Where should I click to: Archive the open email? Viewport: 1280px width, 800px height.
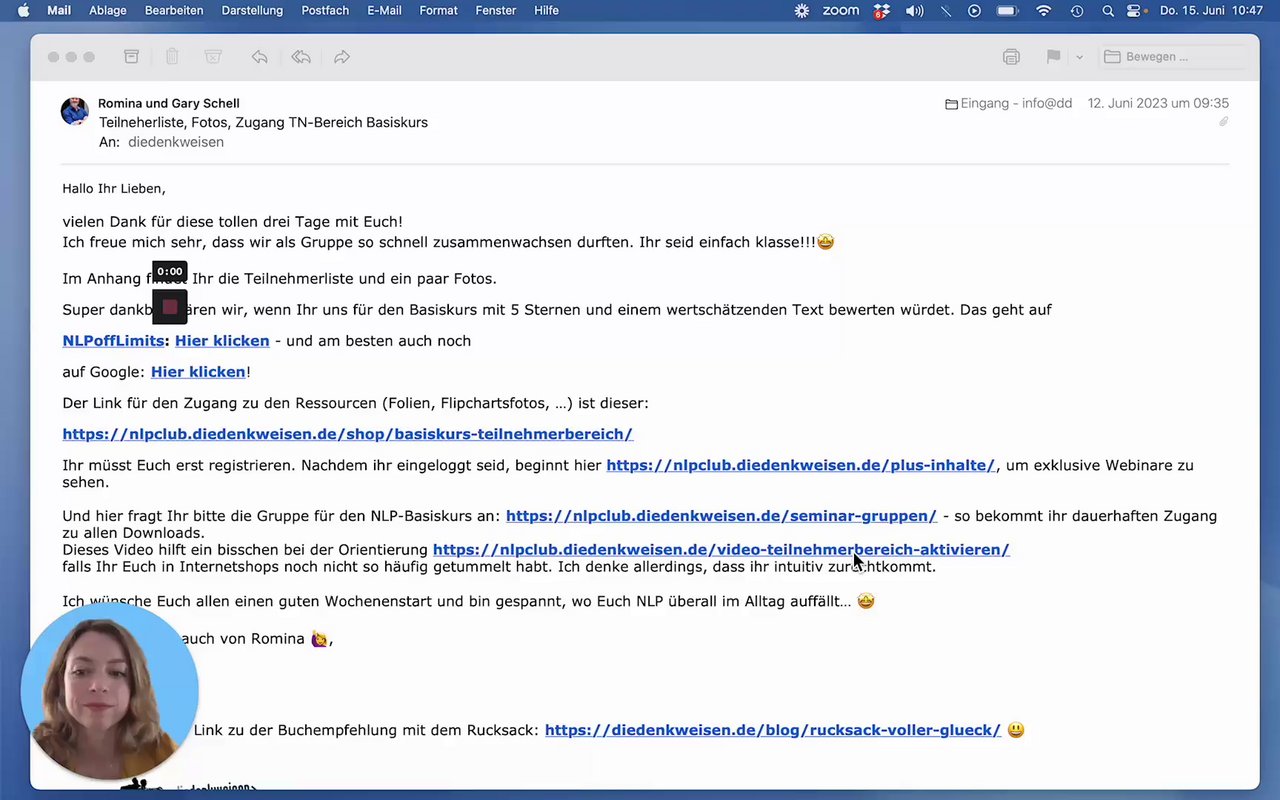[131, 57]
